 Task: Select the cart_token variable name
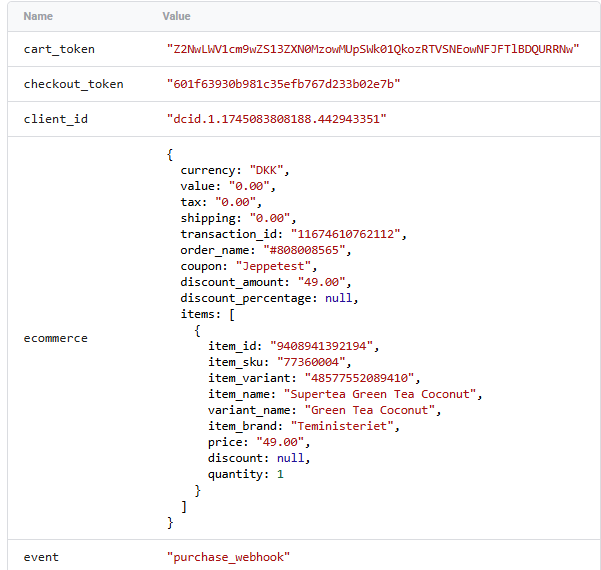pyautogui.click(x=59, y=49)
